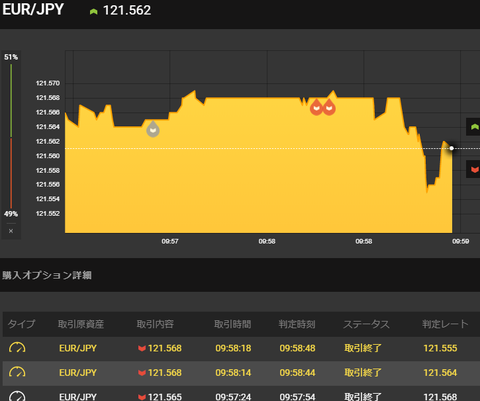Click the 51% sentiment label
The image size is (480, 401).
(x=11, y=57)
